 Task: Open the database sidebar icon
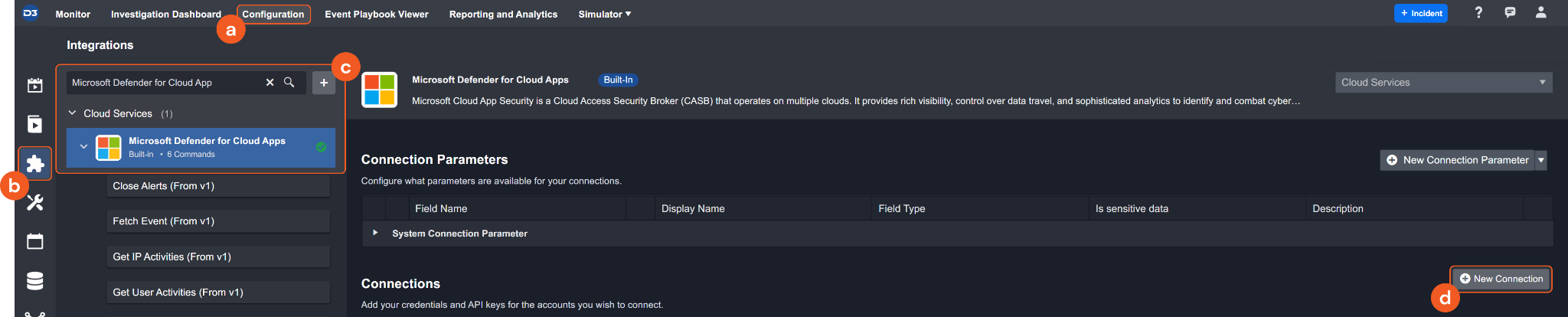pos(35,281)
